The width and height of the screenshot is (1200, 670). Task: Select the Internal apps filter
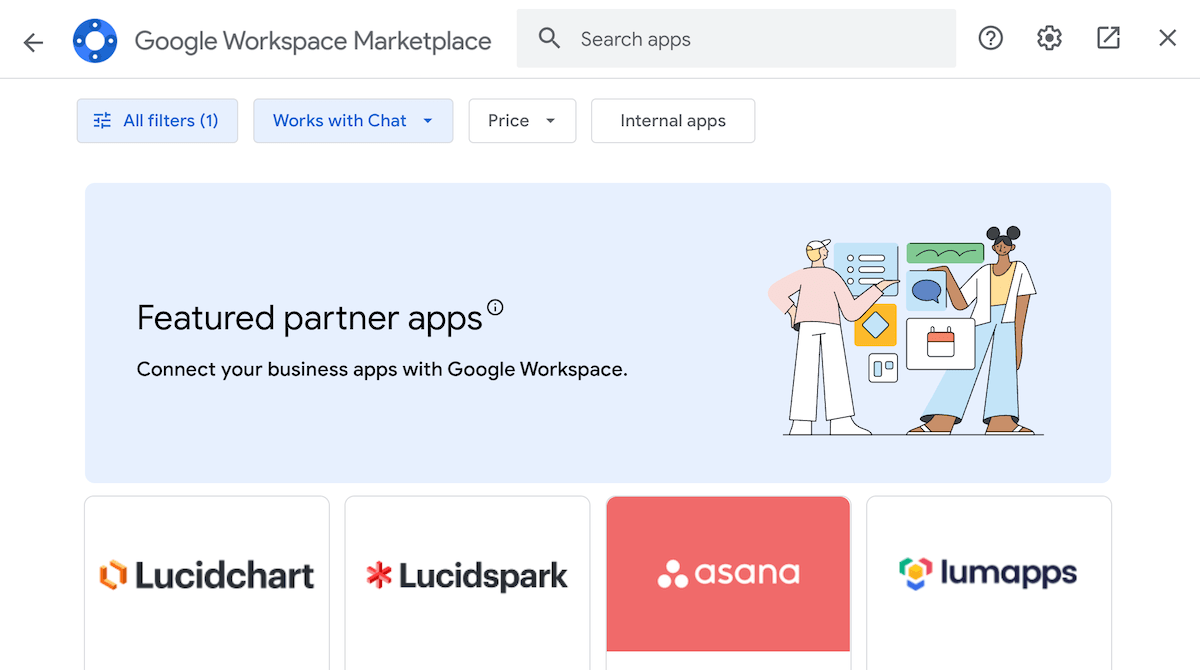673,121
